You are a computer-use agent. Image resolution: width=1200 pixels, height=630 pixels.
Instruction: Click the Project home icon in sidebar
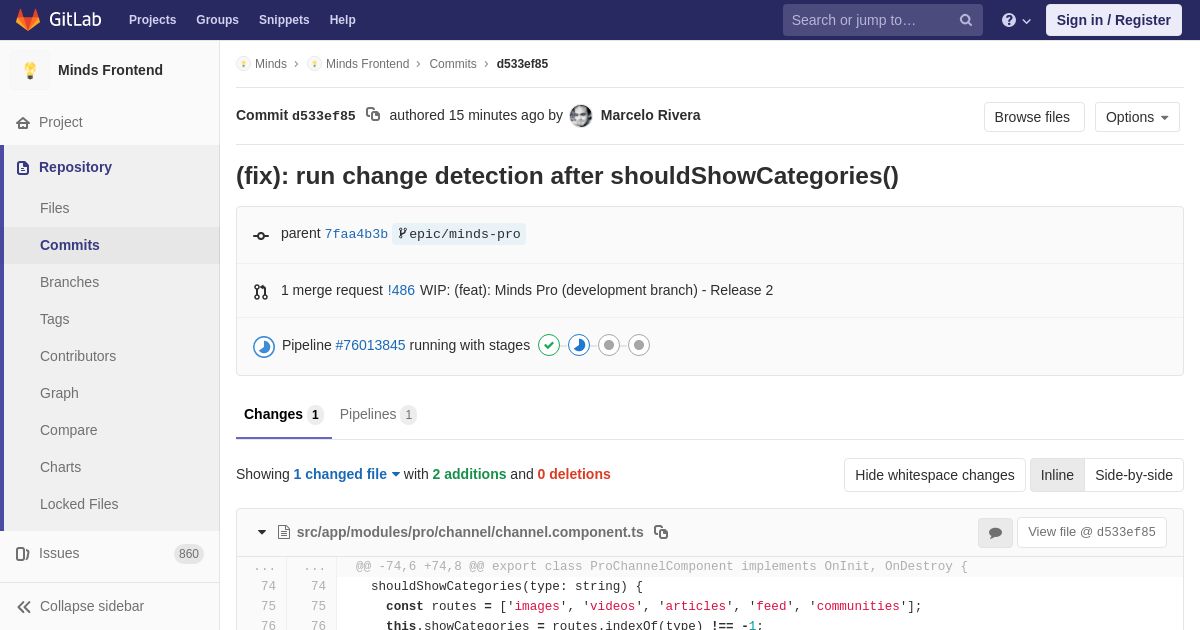(23, 122)
